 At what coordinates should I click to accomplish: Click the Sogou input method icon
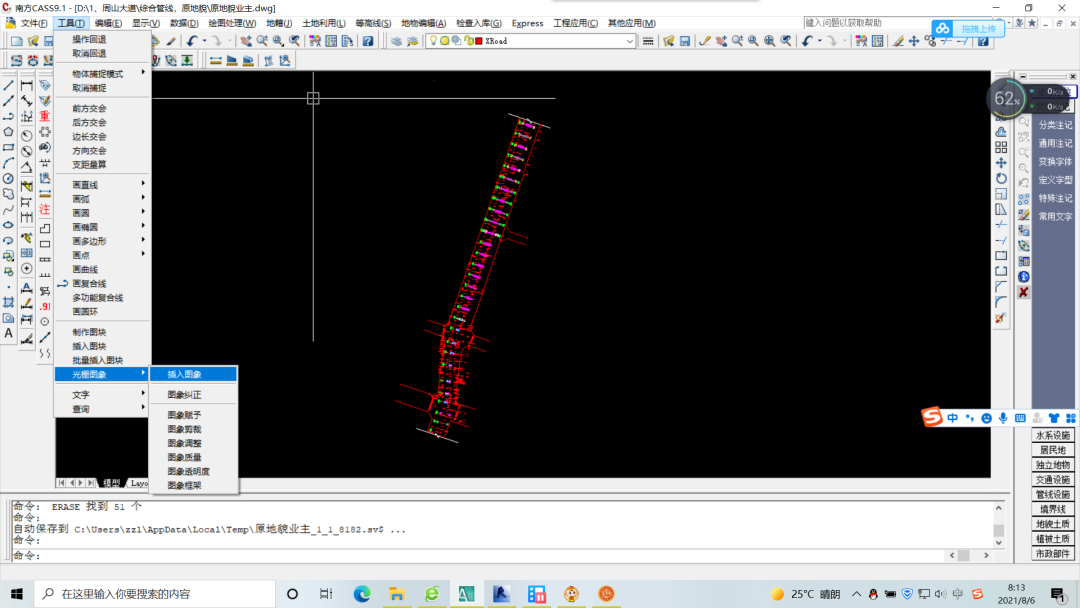pos(932,417)
